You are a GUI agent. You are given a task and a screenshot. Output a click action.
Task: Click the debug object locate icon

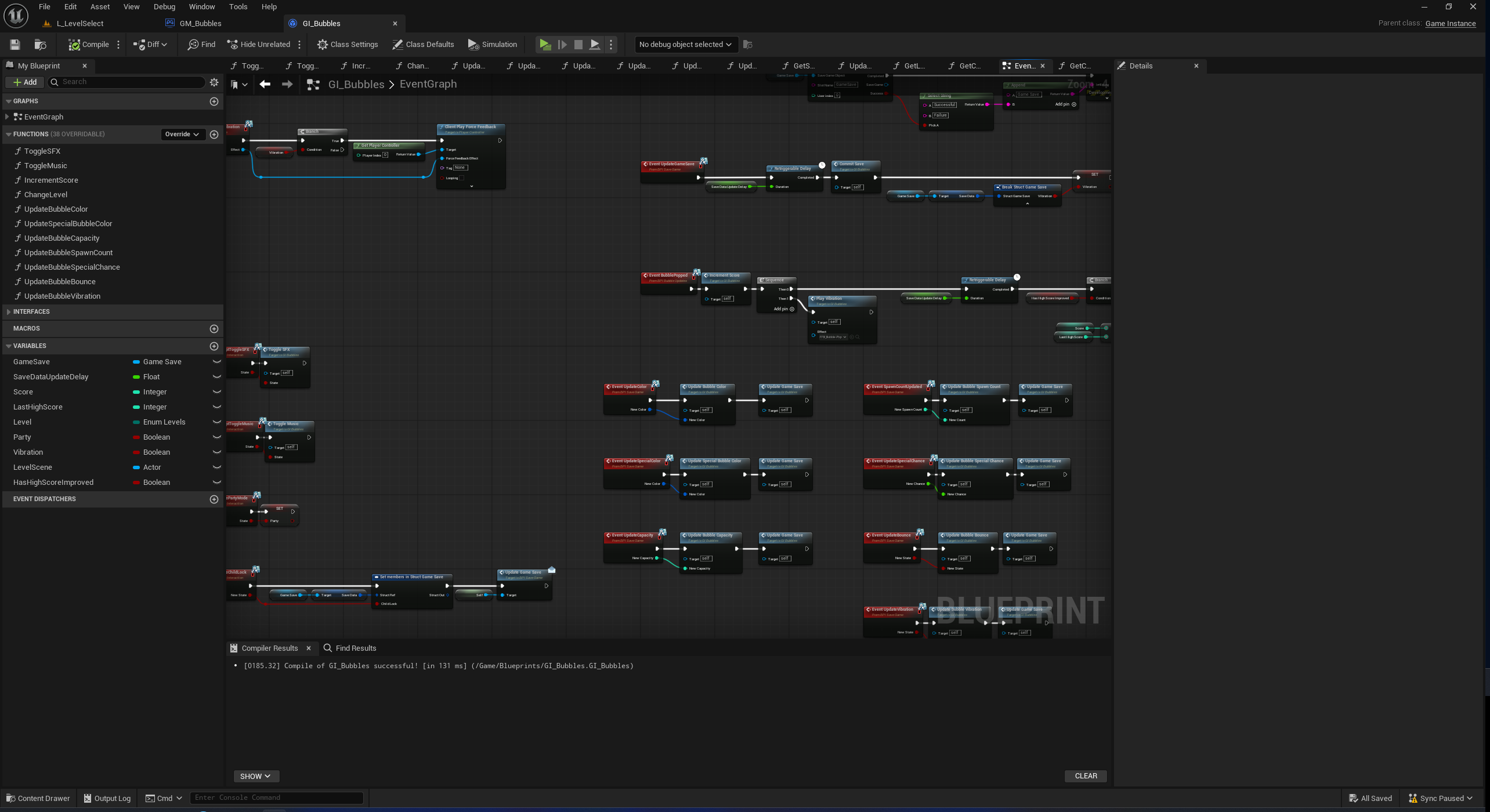[x=748, y=45]
